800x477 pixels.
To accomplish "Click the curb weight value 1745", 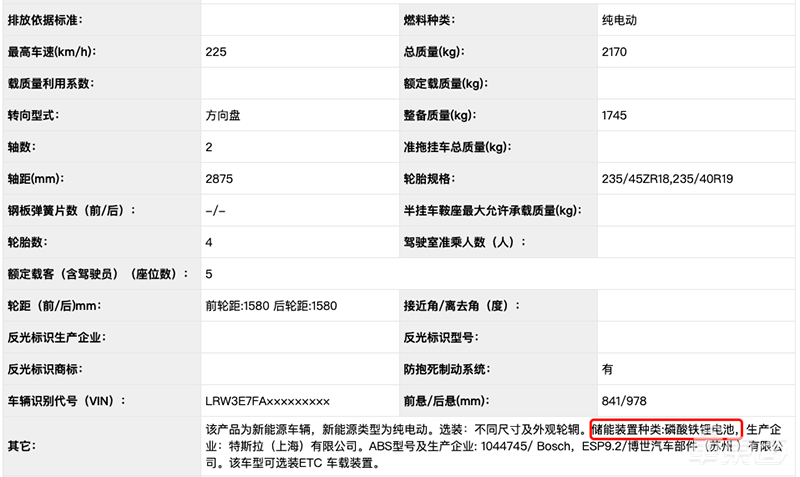I will coord(614,115).
